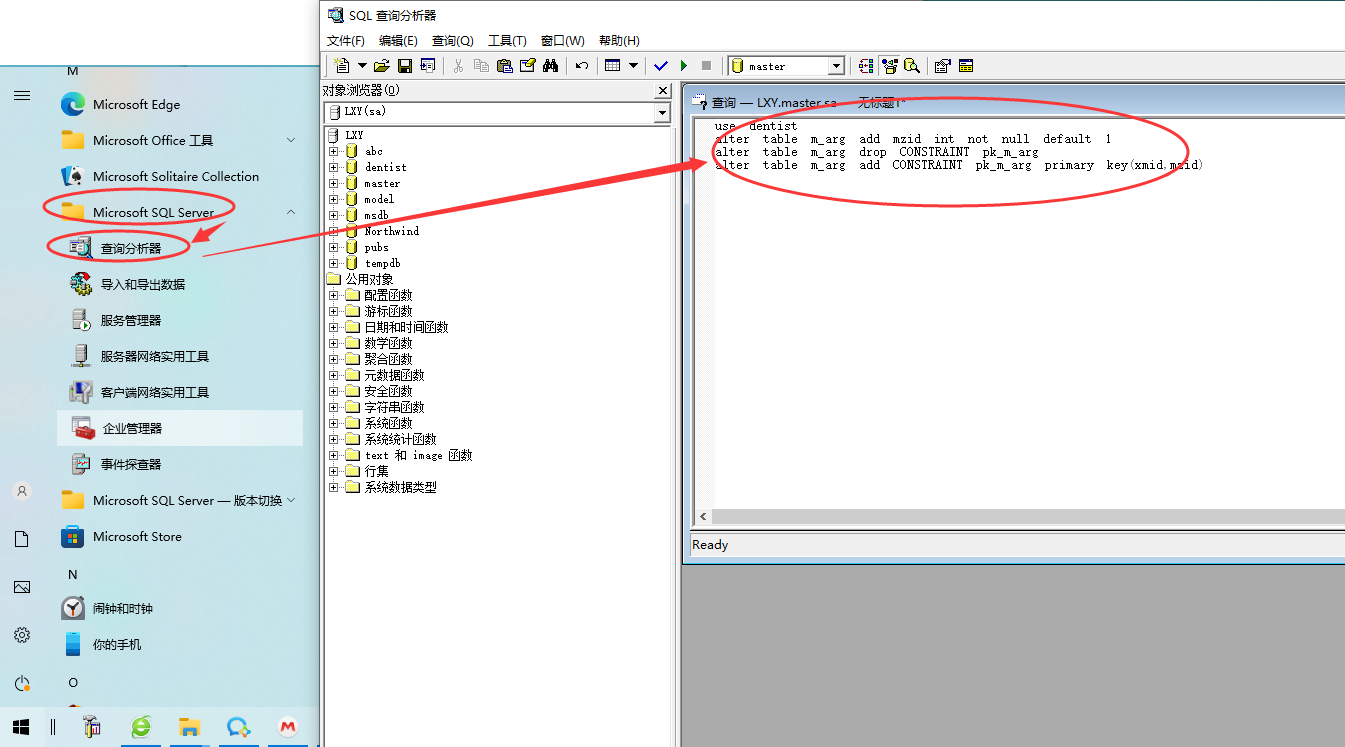Select the text 和 image 函数 folder
The width and height of the screenshot is (1345, 747).
click(x=418, y=455)
